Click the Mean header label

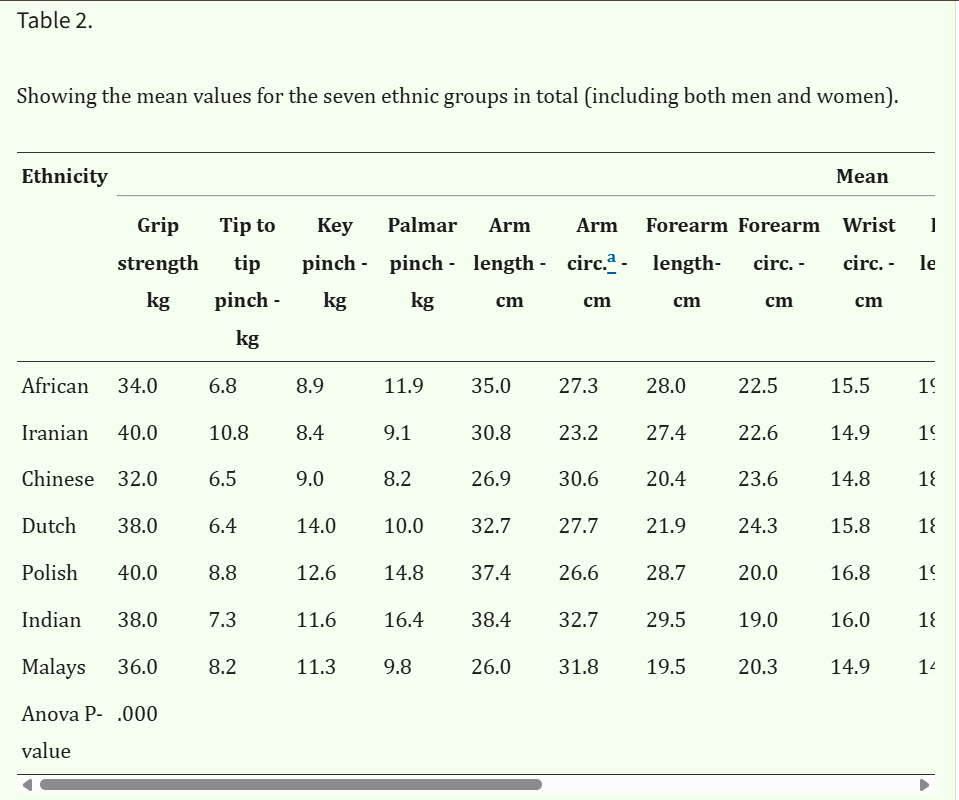(x=862, y=176)
